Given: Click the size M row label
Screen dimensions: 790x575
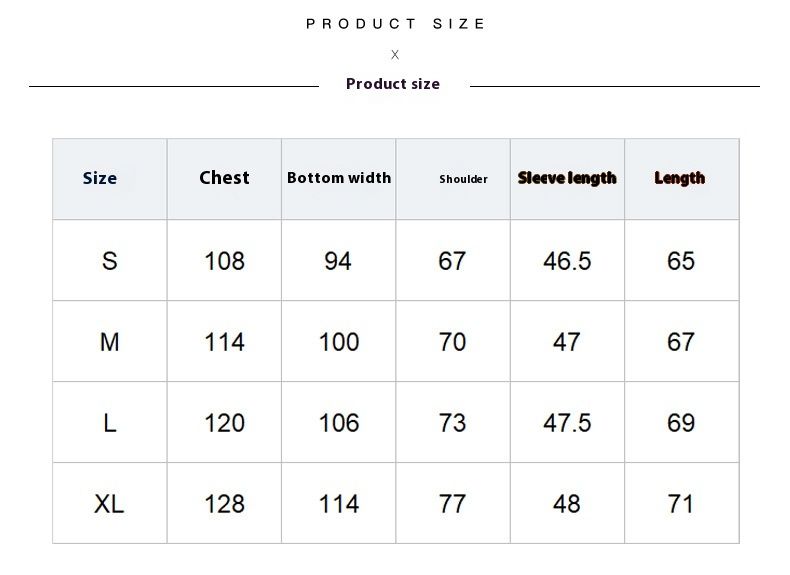Looking at the screenshot, I should point(110,342).
